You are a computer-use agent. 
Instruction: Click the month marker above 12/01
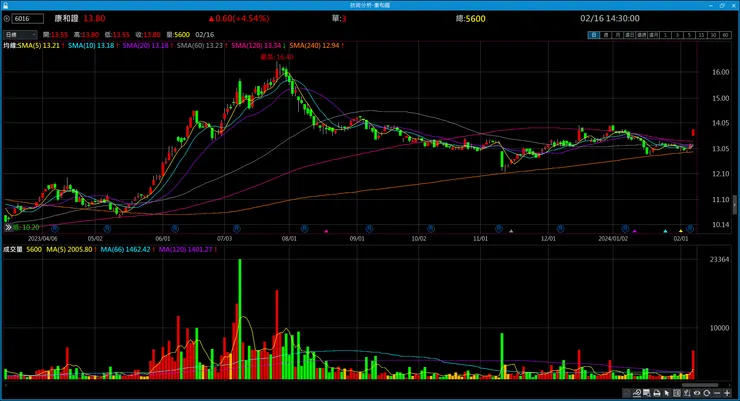pos(560,229)
